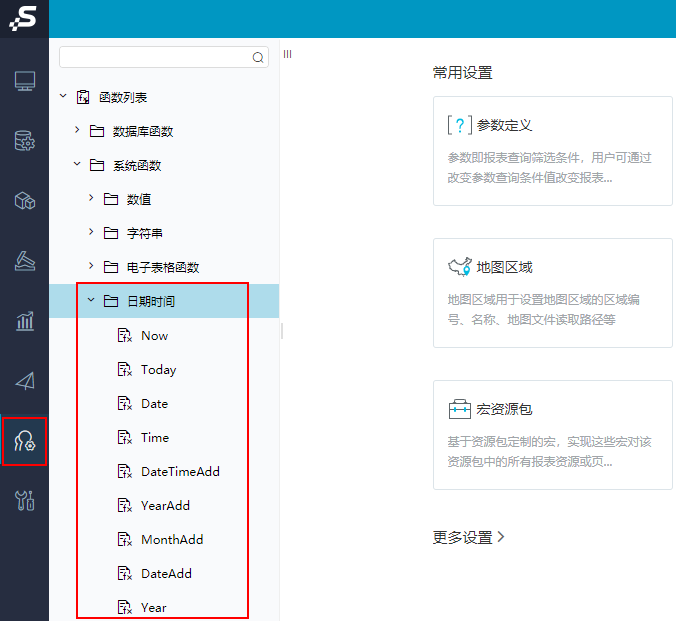Click the 函数列表 function list icon

83,97
